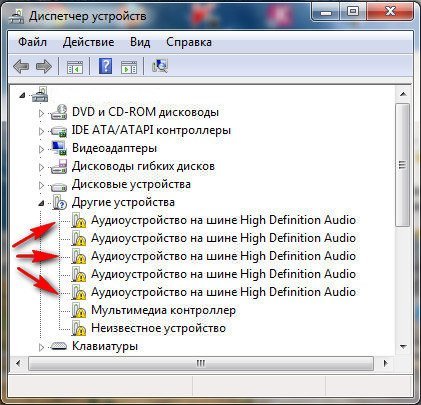Open the Действие menu

[88, 42]
